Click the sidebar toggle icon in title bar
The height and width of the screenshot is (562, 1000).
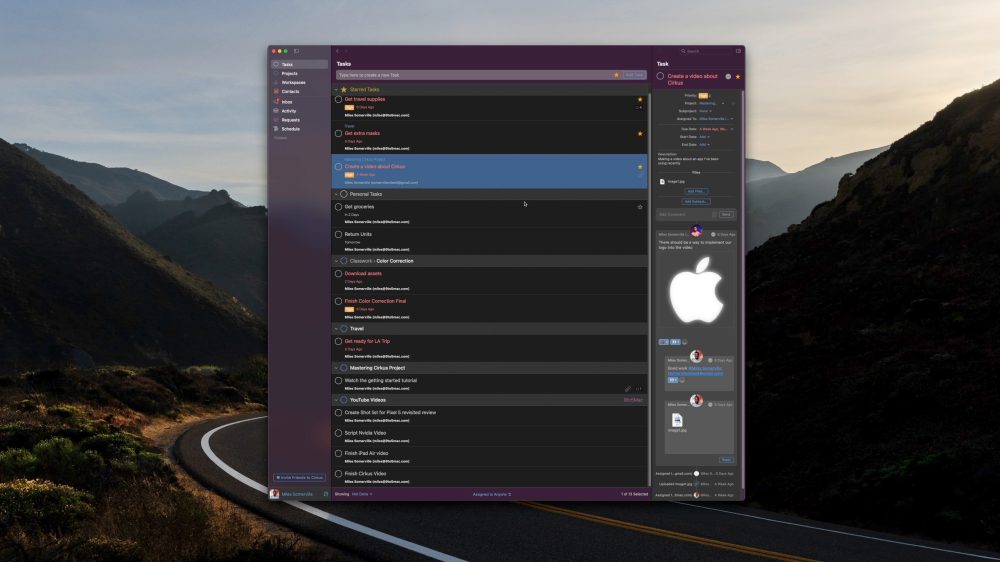point(296,50)
